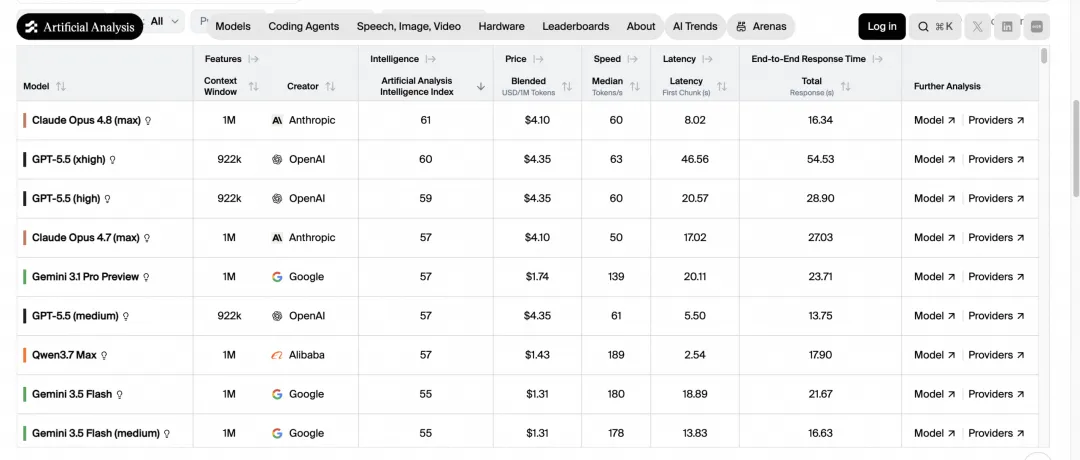Open the All filter dropdown

click(x=165, y=21)
